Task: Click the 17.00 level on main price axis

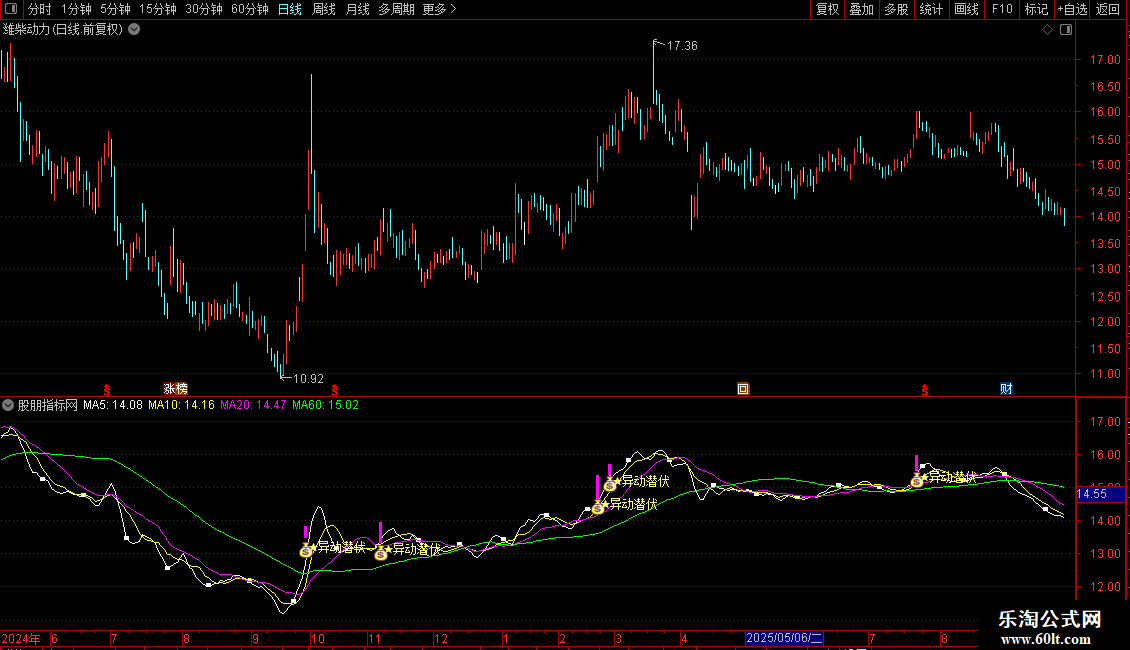Action: (x=1105, y=60)
